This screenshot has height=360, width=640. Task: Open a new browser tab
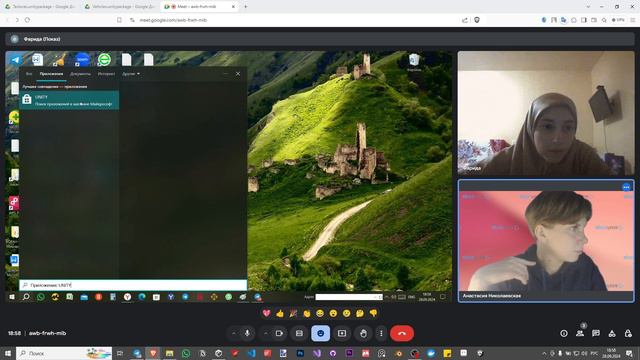tap(246, 7)
